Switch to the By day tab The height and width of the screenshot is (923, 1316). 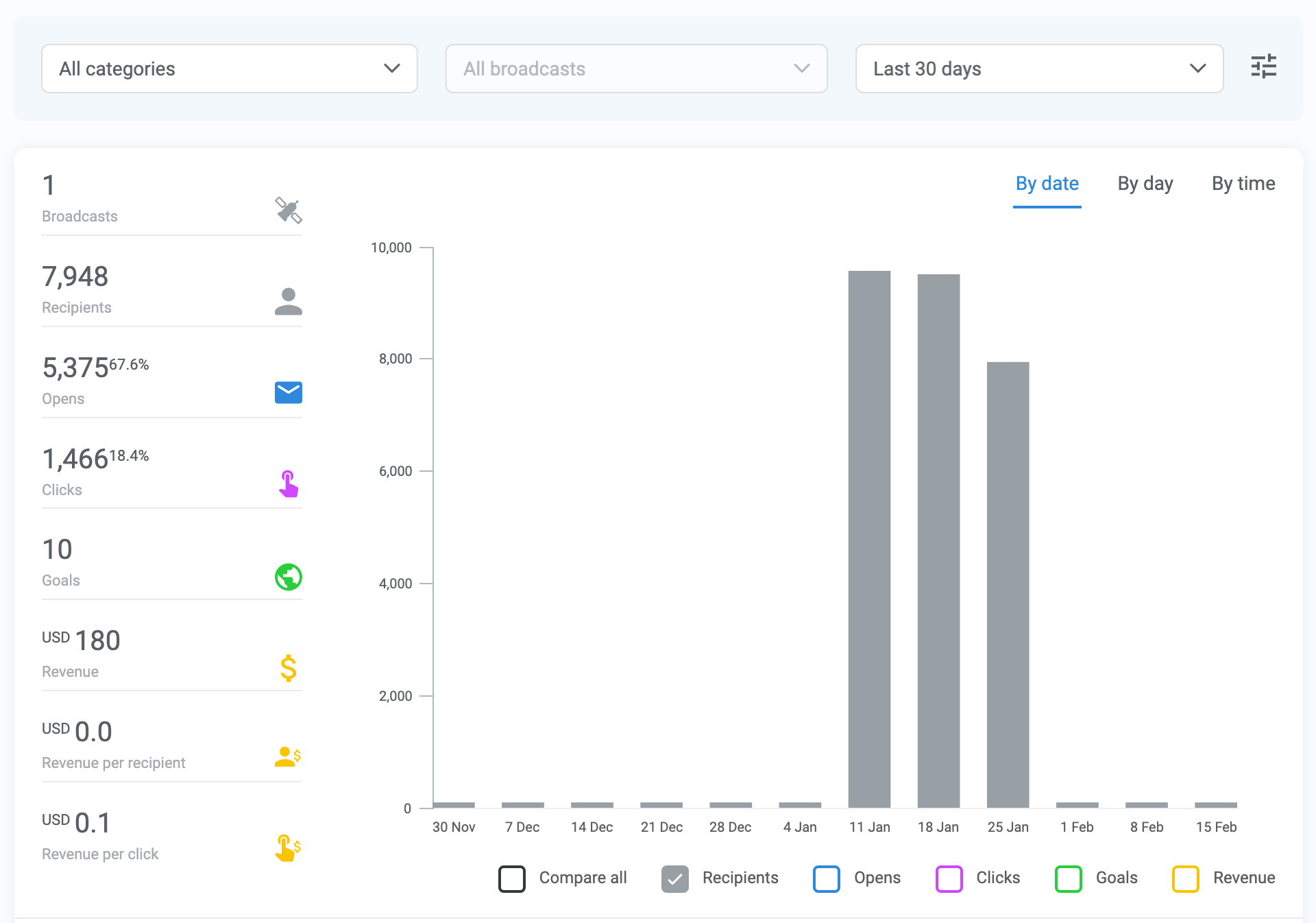(1145, 184)
